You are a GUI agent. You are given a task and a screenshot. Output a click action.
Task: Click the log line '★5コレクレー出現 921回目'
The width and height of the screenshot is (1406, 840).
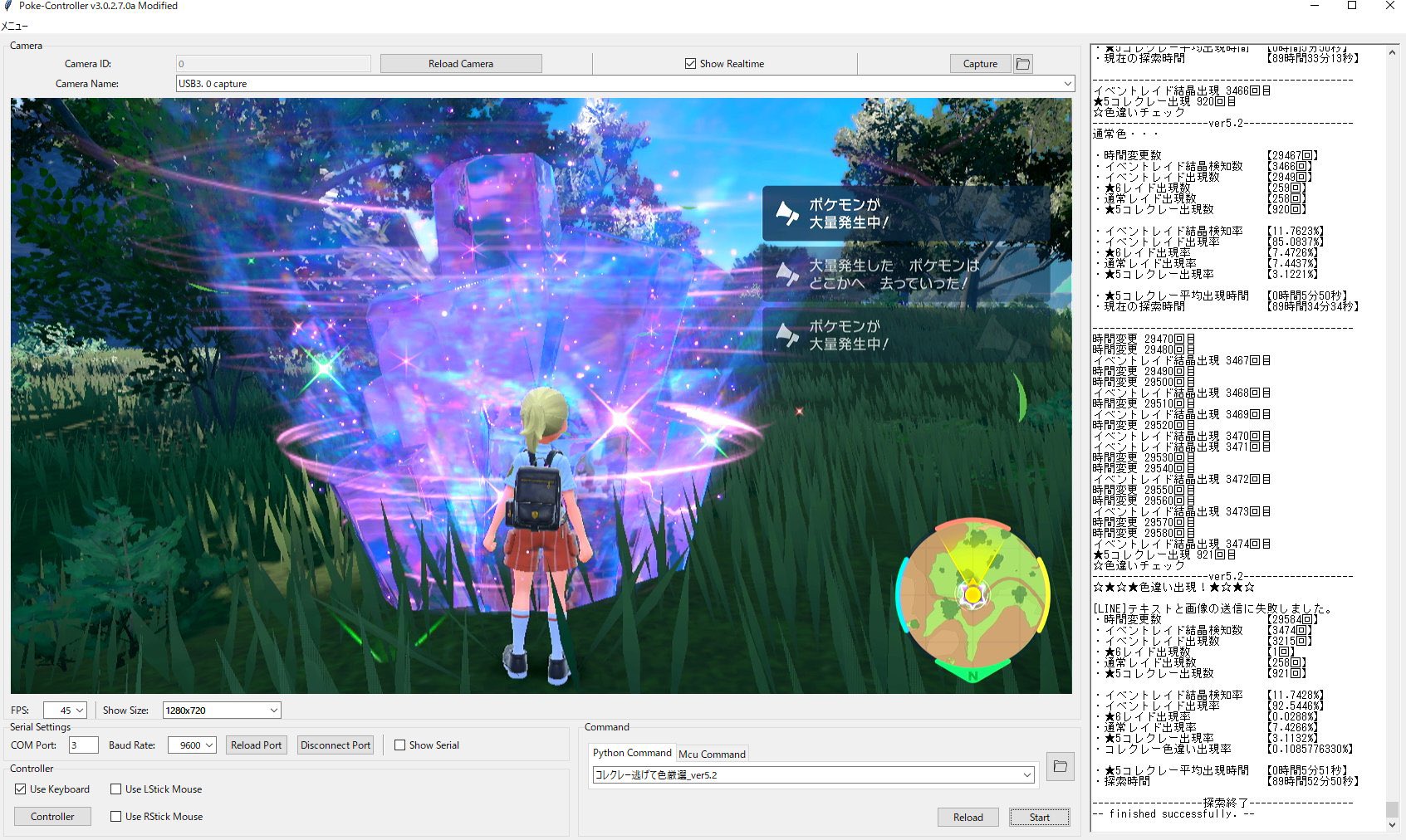coord(1164,554)
